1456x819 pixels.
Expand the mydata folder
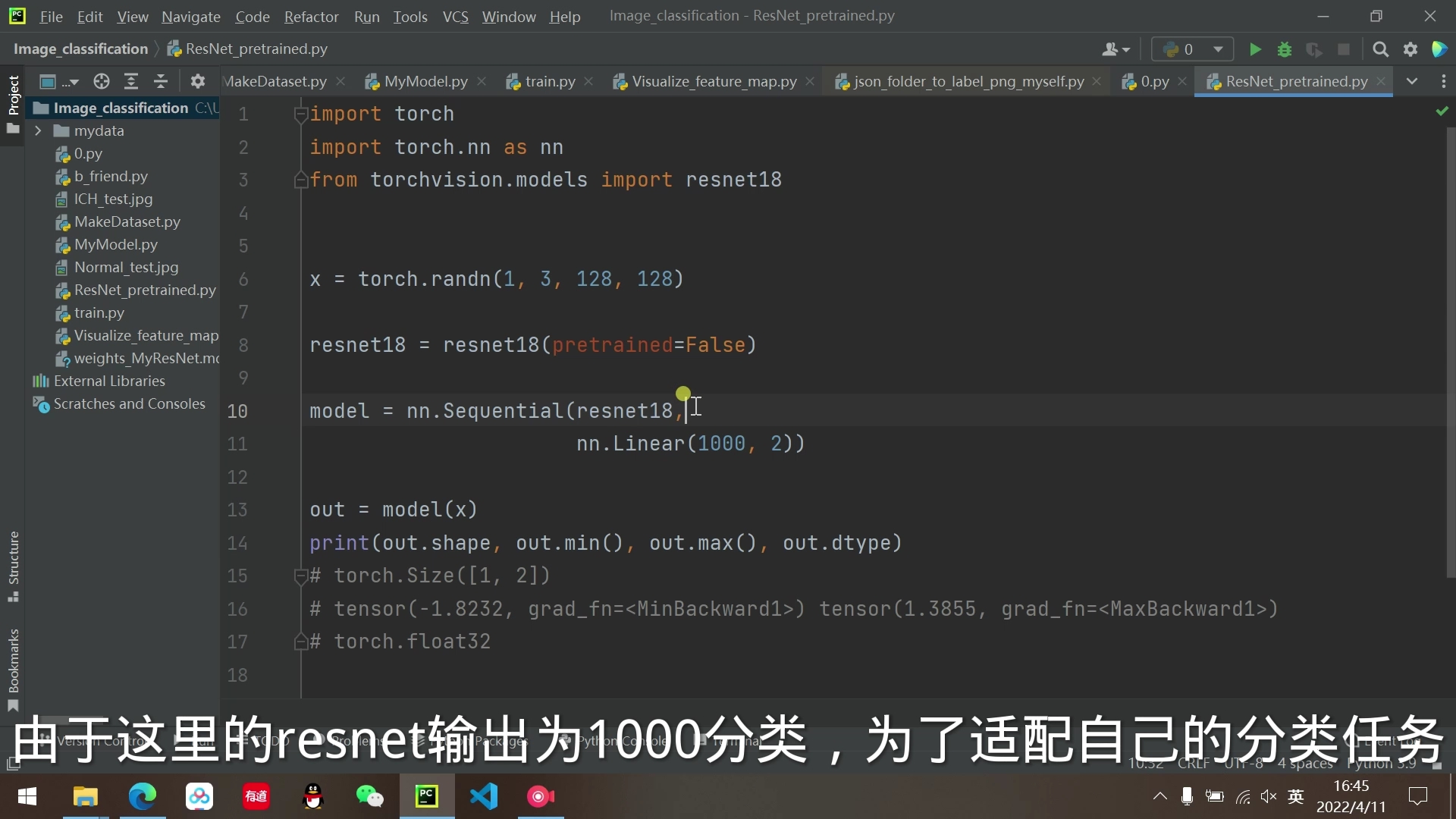tap(38, 131)
